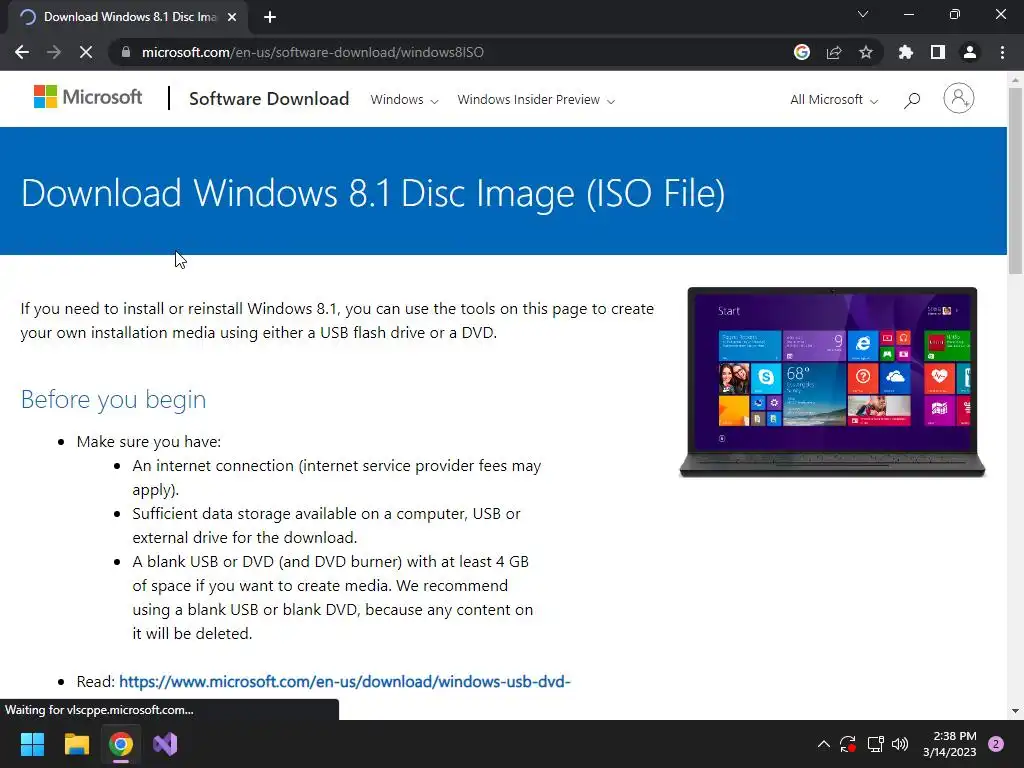Open the site search magnifier
1024x768 pixels.
(912, 100)
